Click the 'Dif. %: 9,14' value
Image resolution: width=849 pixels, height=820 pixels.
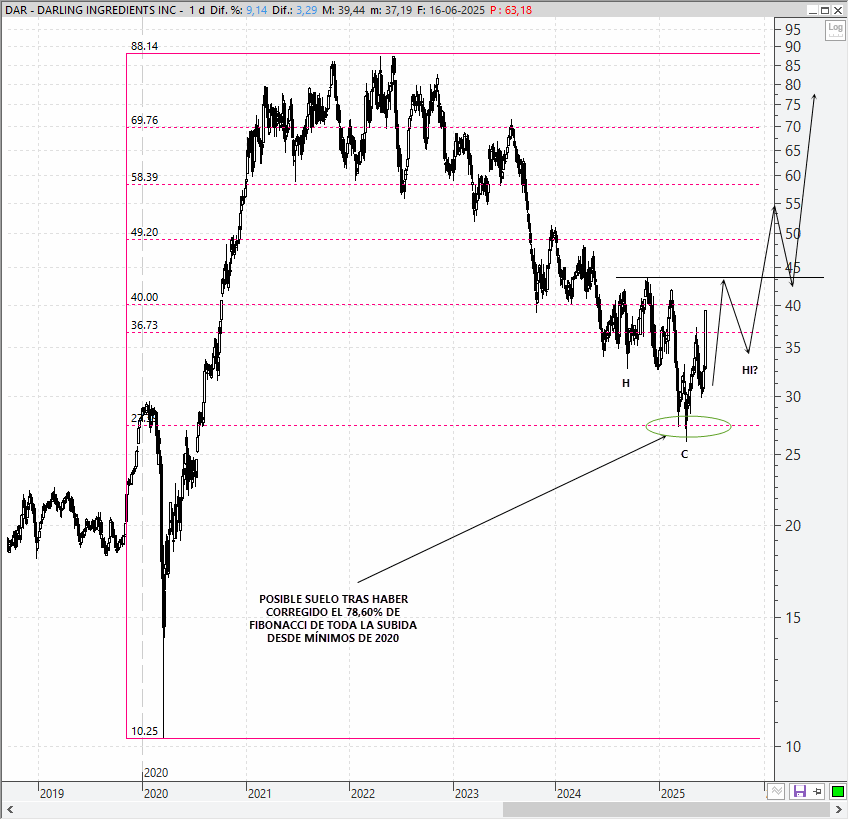(x=238, y=10)
